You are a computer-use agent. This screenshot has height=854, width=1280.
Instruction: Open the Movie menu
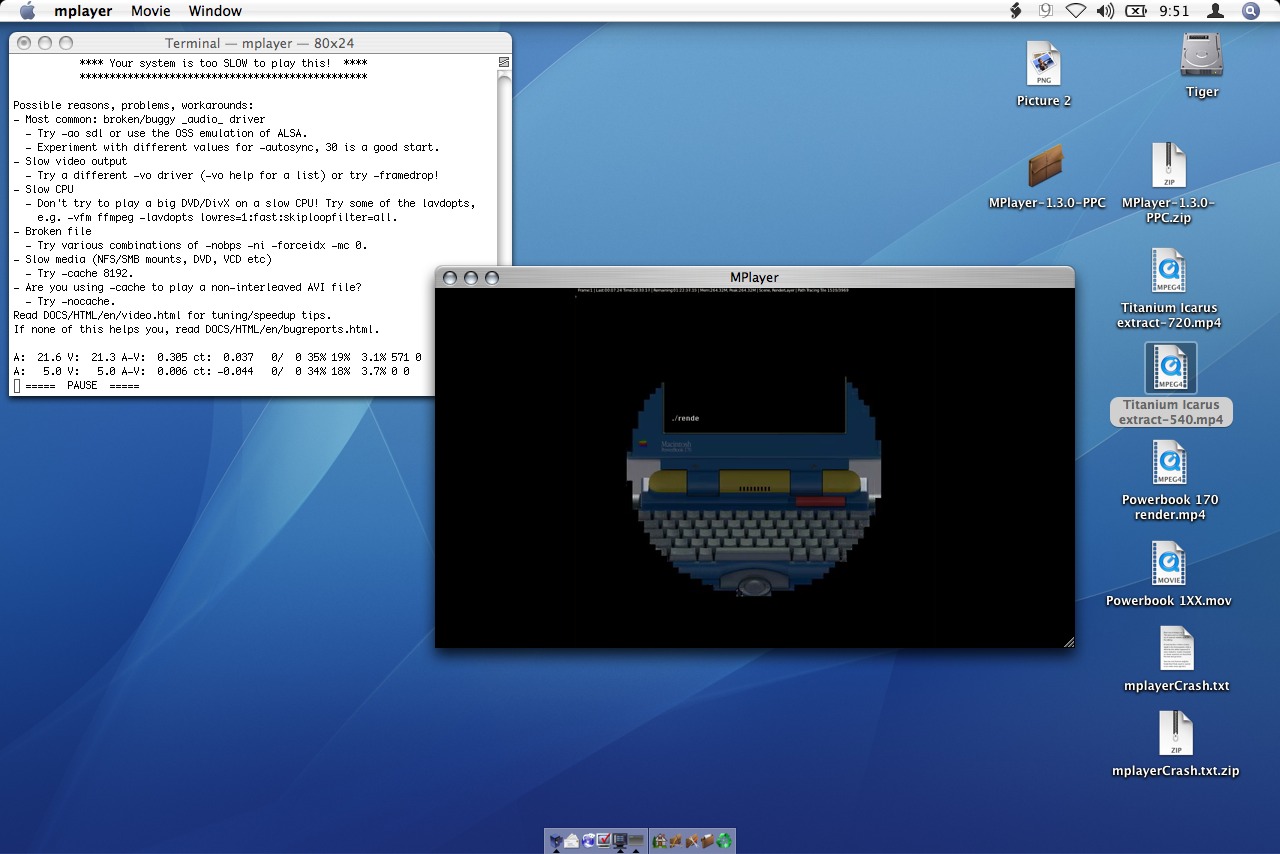click(x=150, y=11)
